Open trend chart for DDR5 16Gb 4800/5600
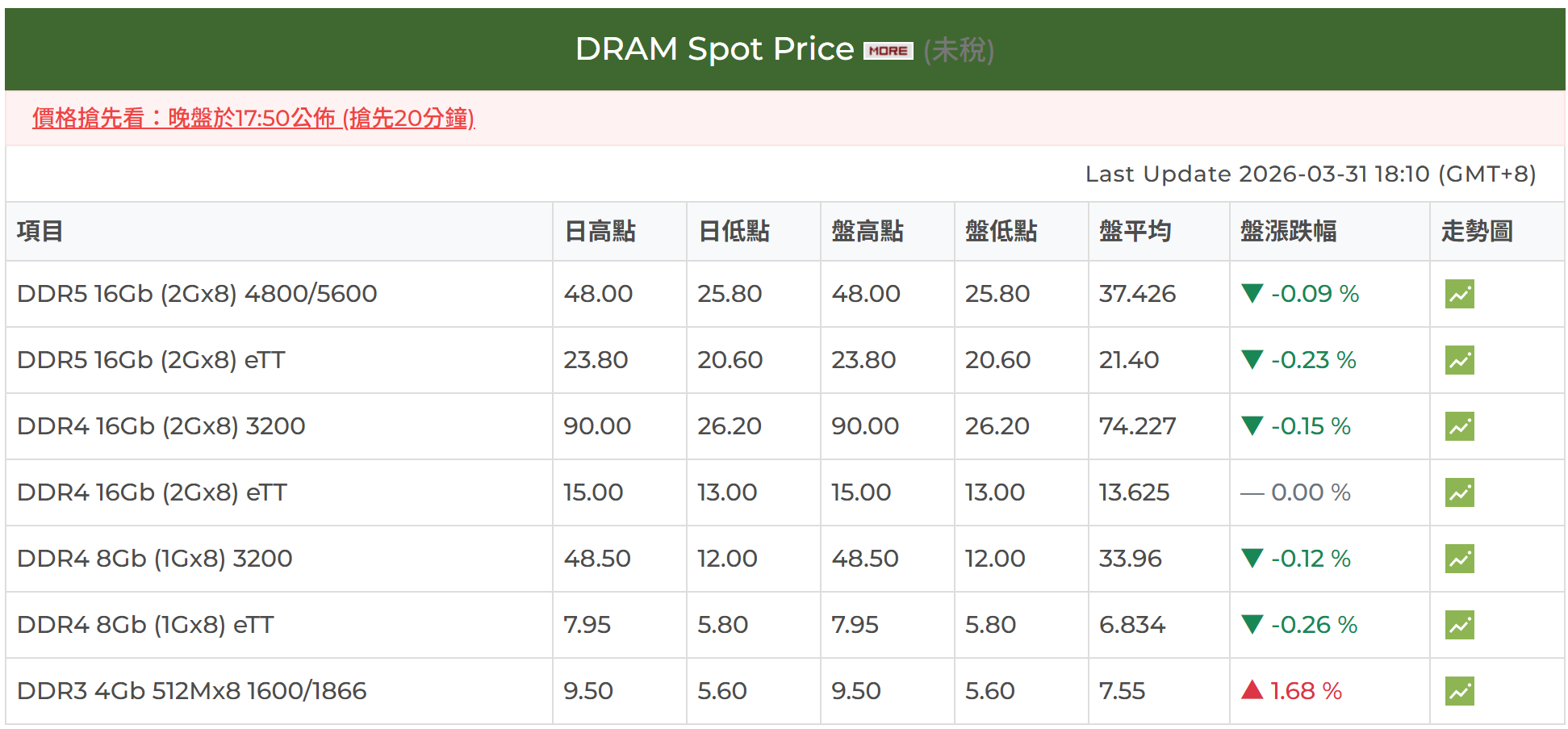 click(1459, 294)
